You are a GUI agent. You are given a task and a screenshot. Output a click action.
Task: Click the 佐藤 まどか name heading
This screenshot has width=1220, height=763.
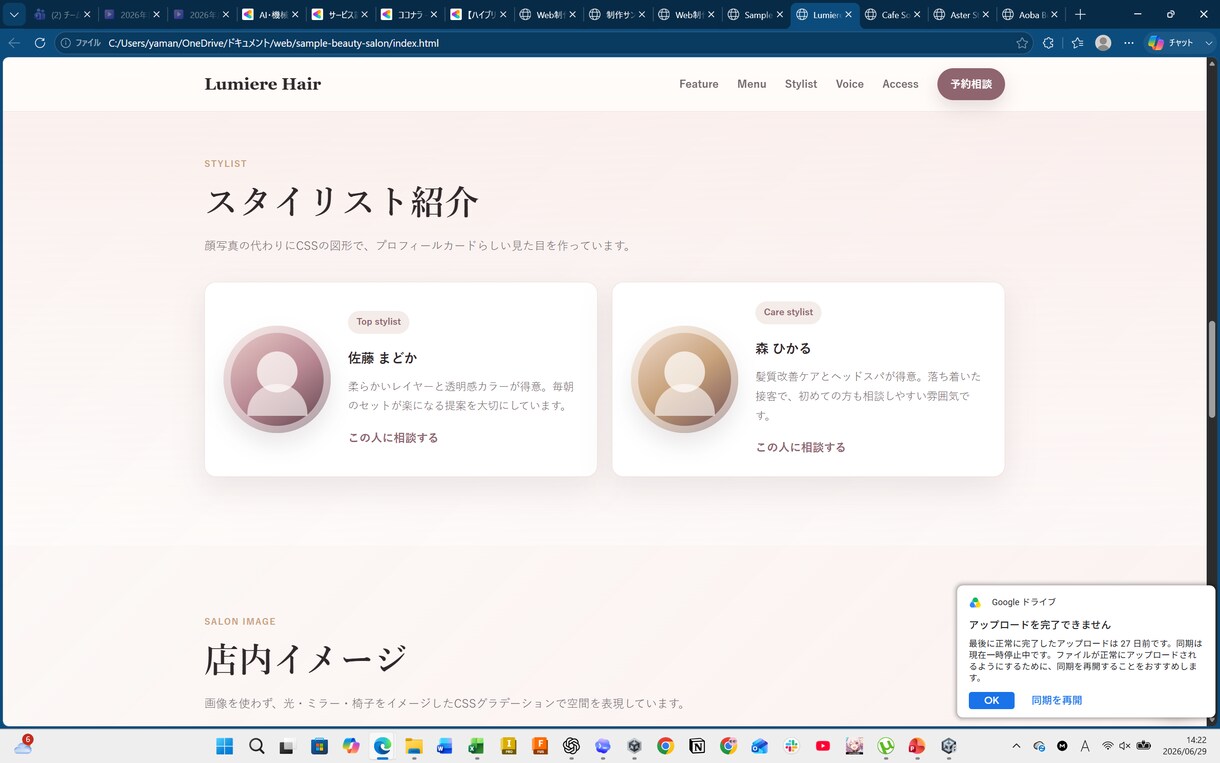click(x=382, y=358)
